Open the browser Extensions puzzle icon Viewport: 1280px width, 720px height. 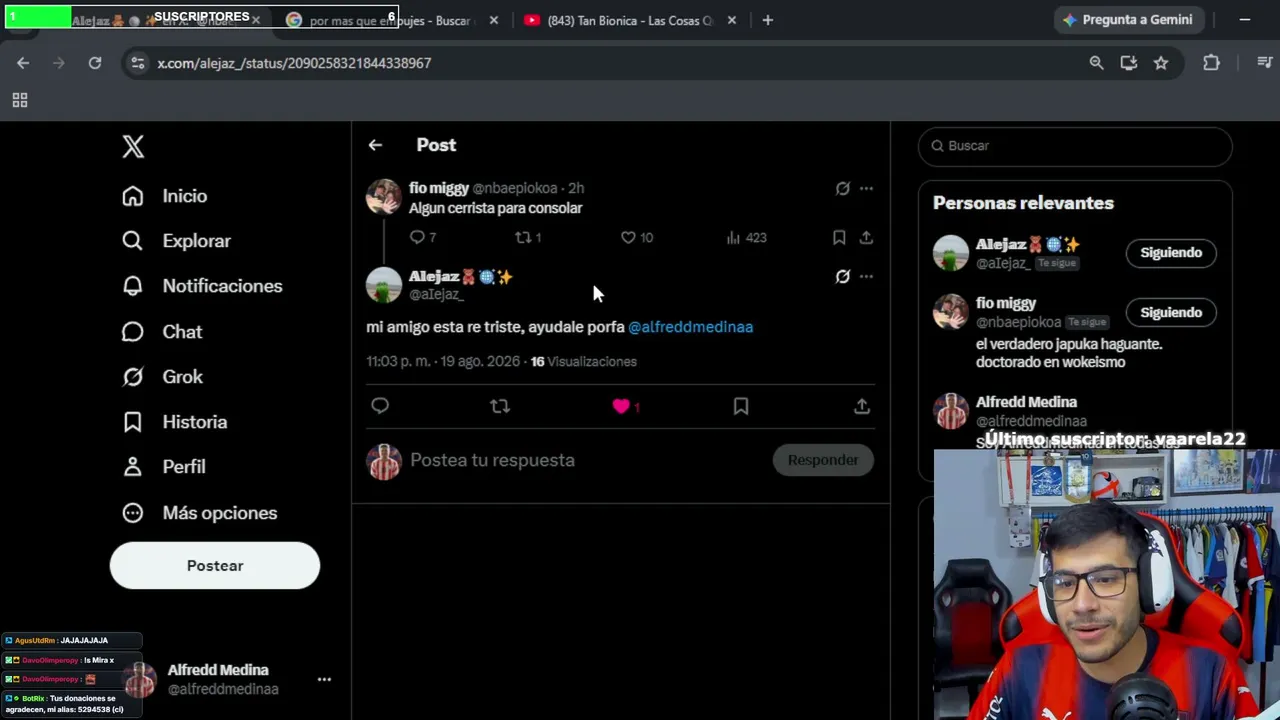coord(1211,63)
